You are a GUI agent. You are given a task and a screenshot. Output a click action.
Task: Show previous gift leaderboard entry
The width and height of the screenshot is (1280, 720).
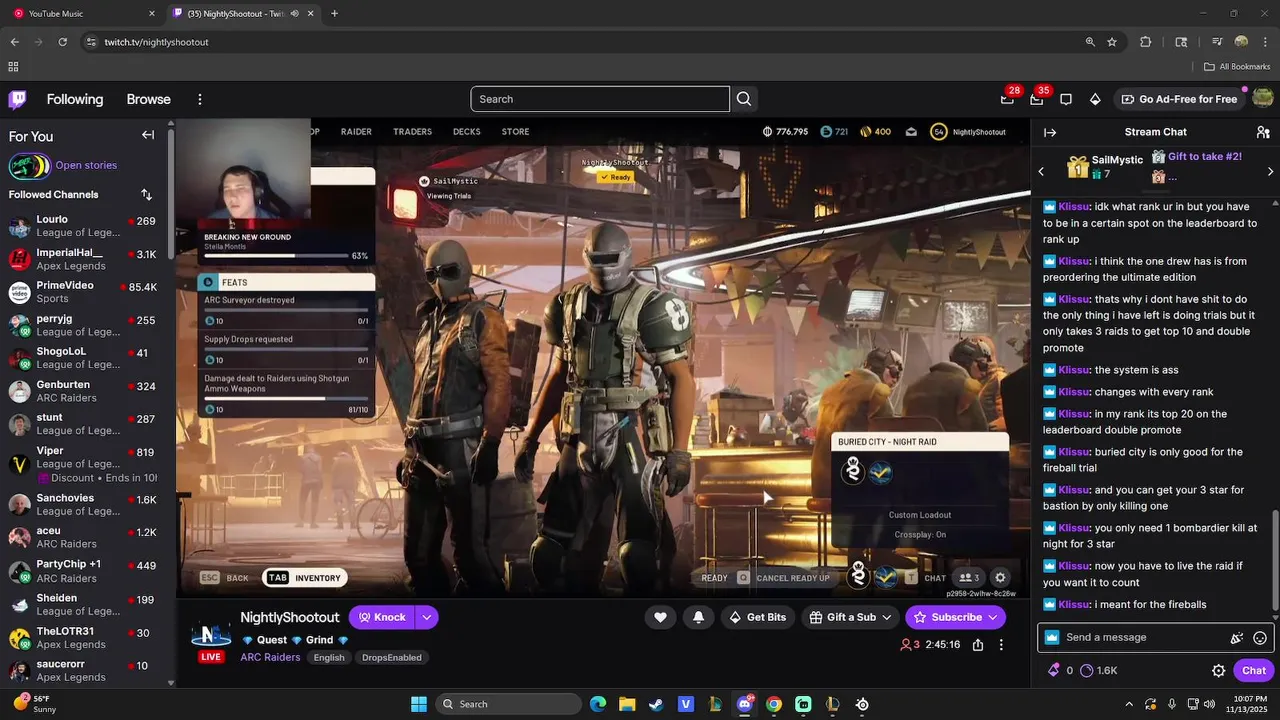click(x=1041, y=172)
